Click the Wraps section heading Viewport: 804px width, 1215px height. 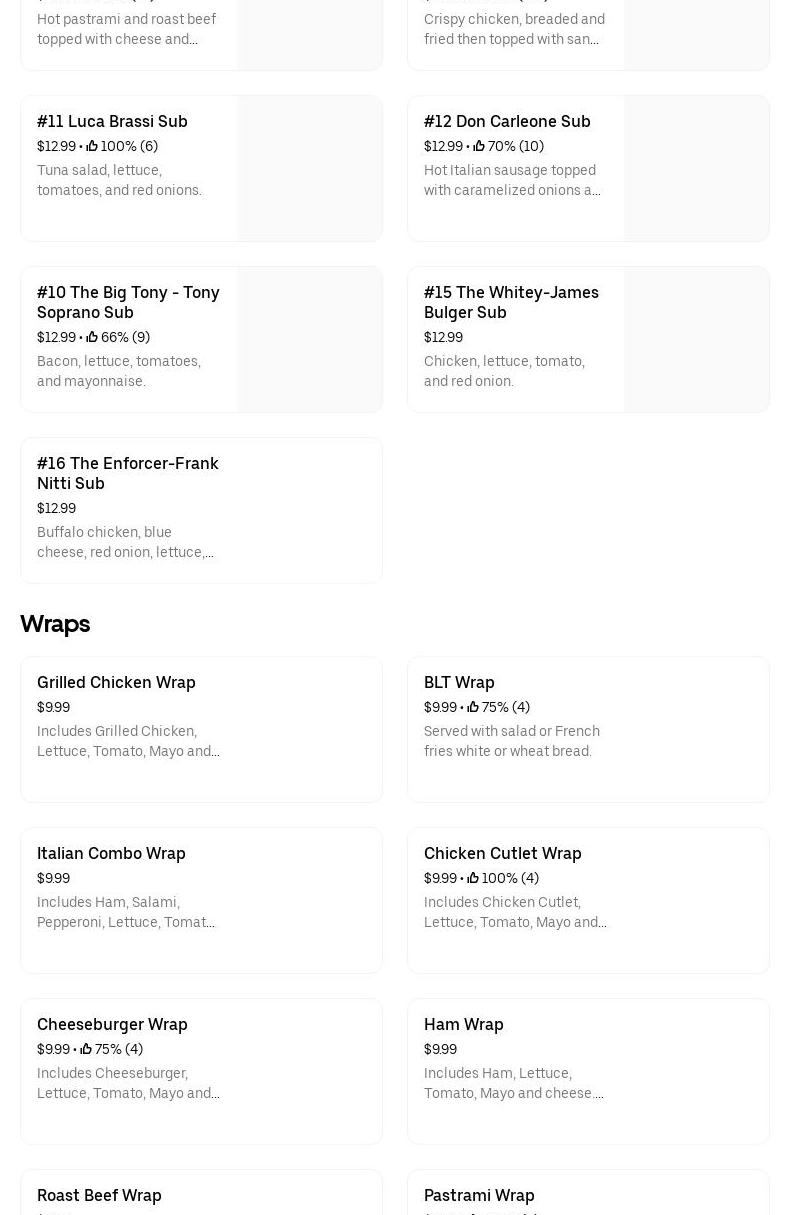tap(55, 624)
